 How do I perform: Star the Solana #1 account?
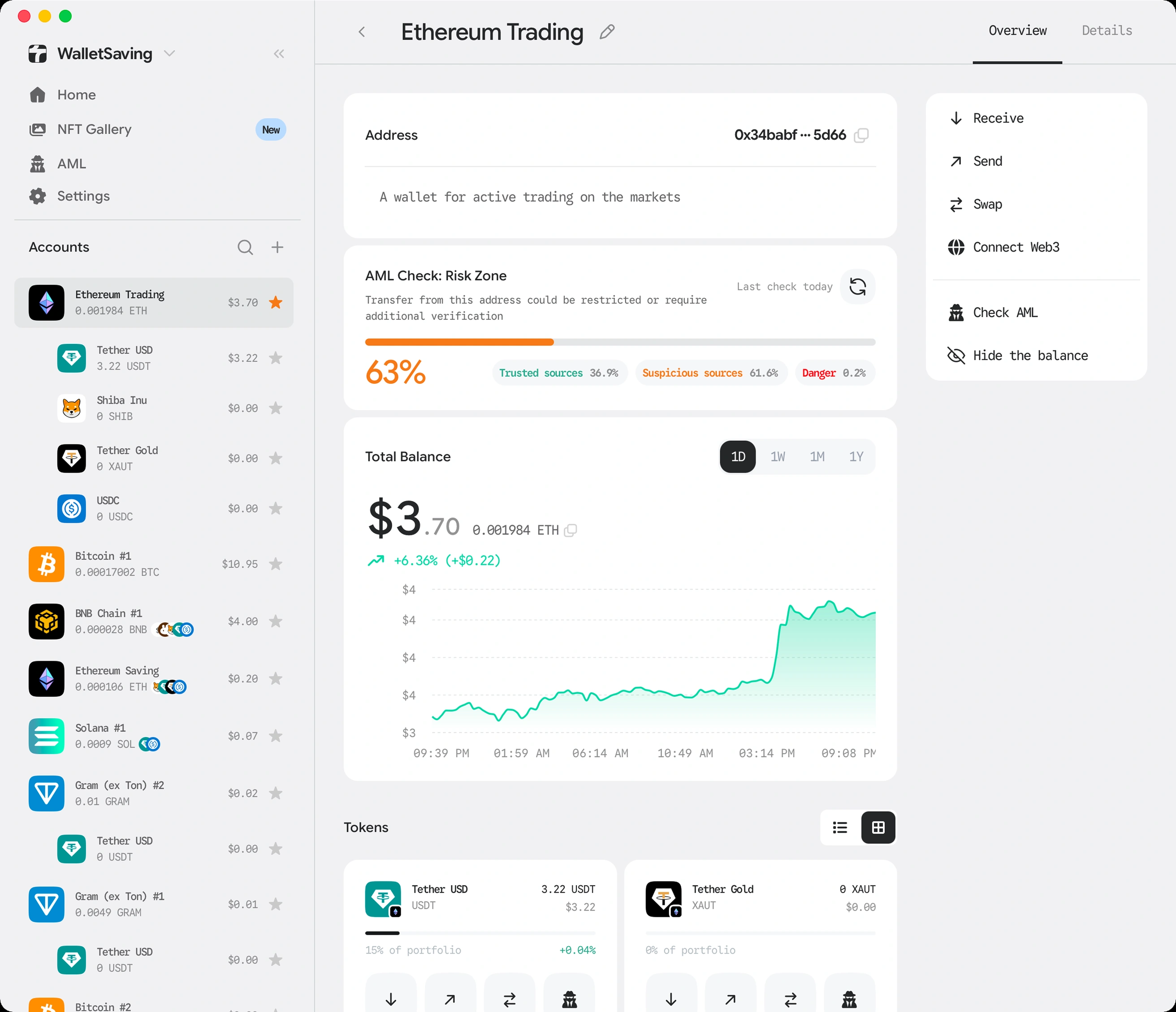click(x=276, y=736)
